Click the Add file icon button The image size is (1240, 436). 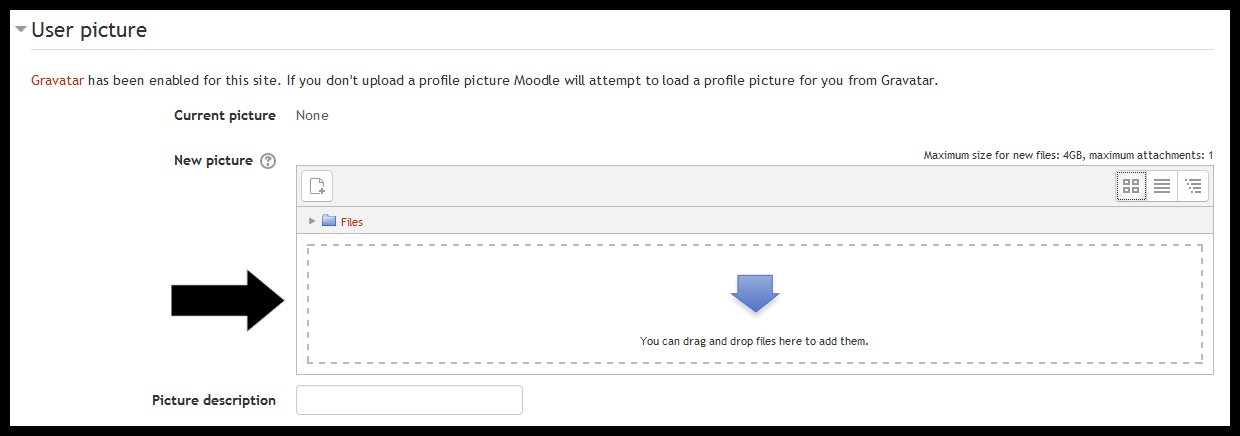pyautogui.click(x=317, y=185)
